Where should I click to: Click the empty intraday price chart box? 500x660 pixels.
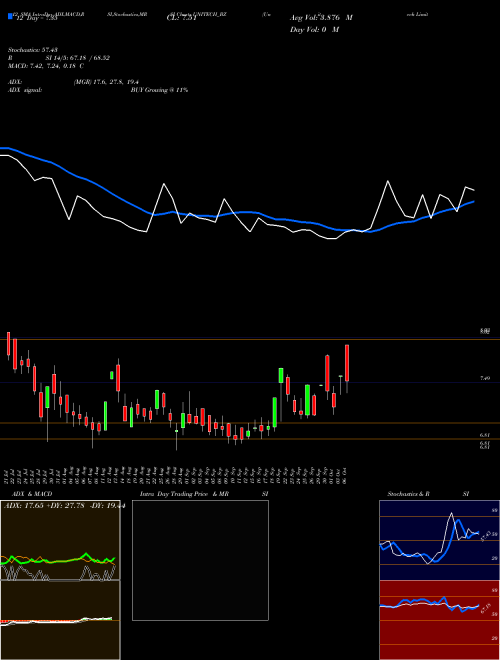click(200, 560)
